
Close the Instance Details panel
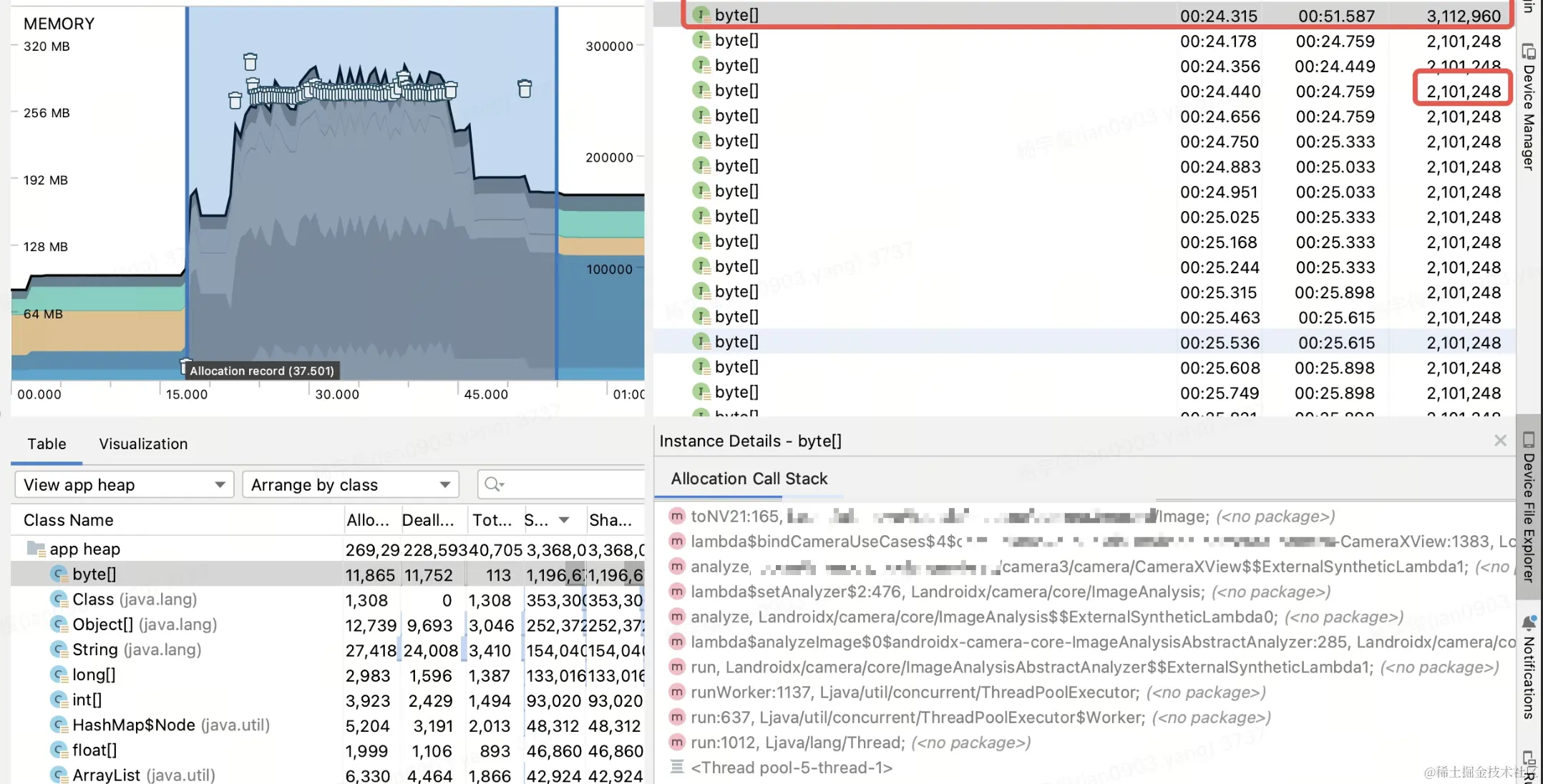click(x=1500, y=441)
